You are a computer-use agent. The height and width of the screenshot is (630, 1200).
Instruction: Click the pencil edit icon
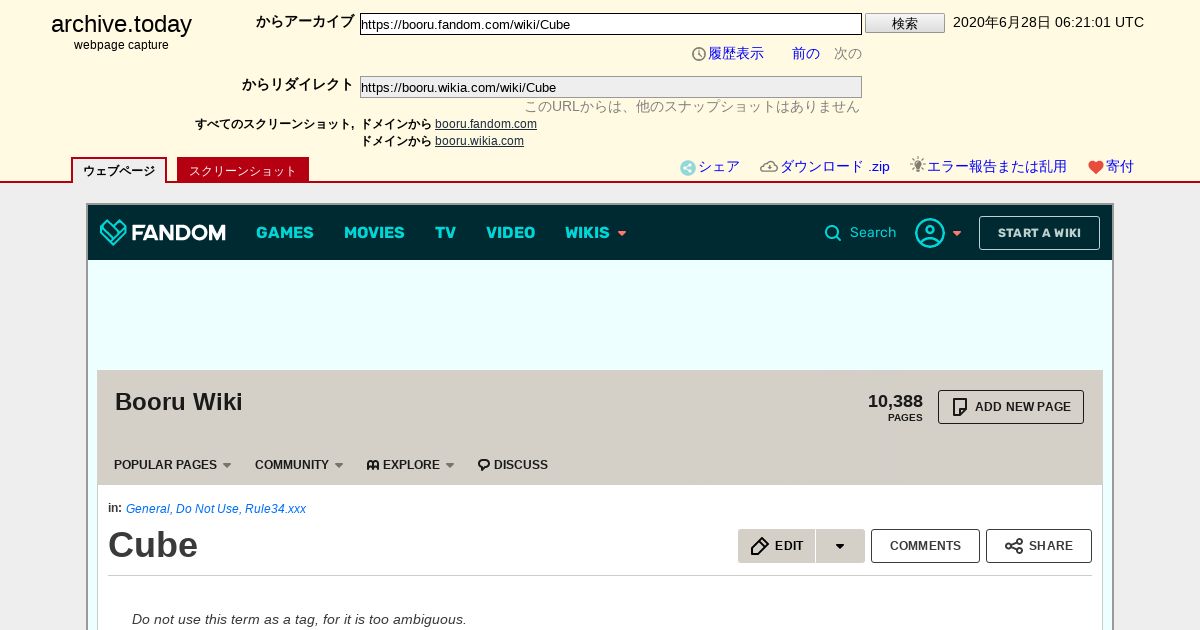click(760, 546)
